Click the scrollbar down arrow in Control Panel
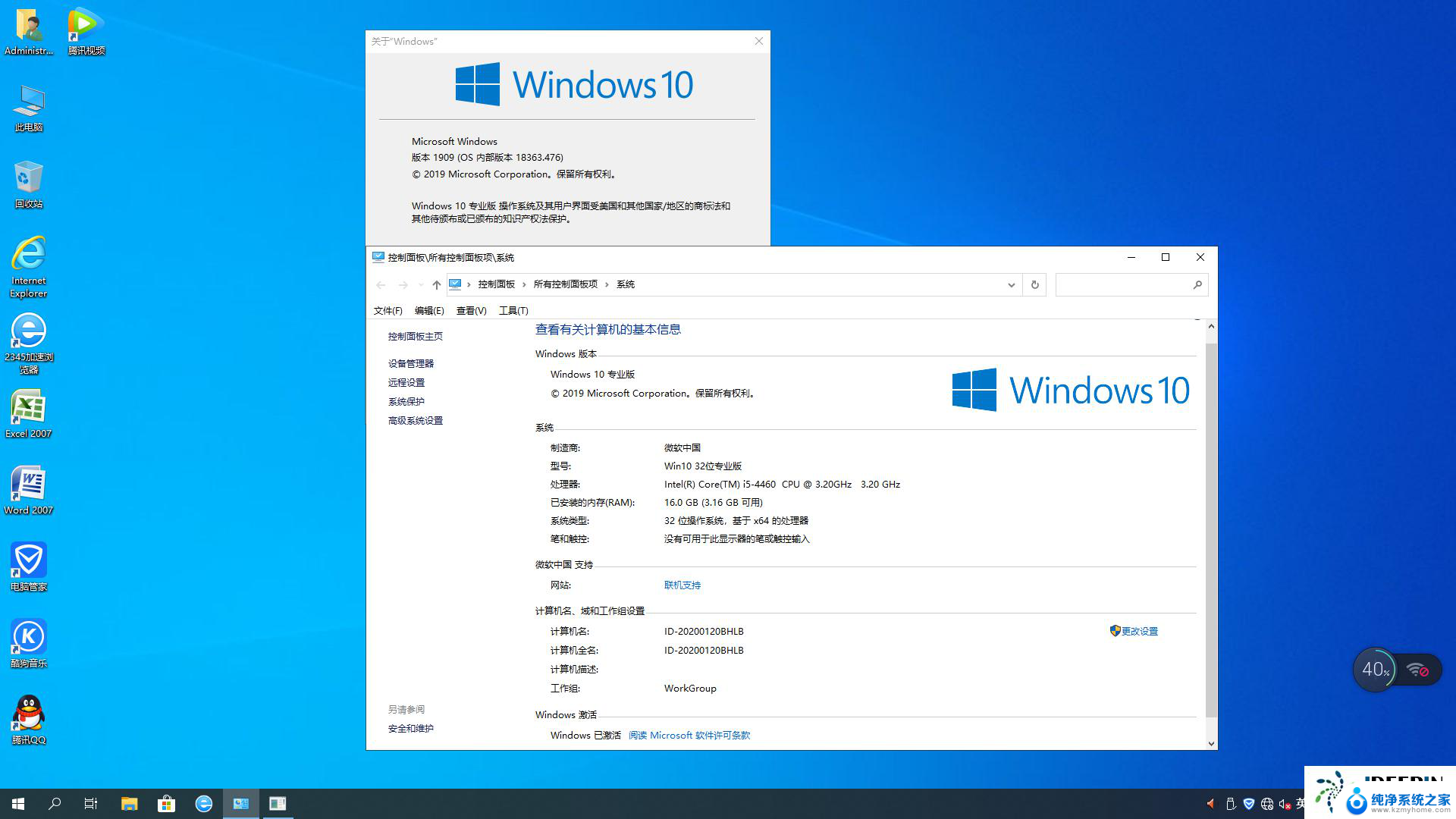Screen dimensions: 1456x819 click(1211, 744)
